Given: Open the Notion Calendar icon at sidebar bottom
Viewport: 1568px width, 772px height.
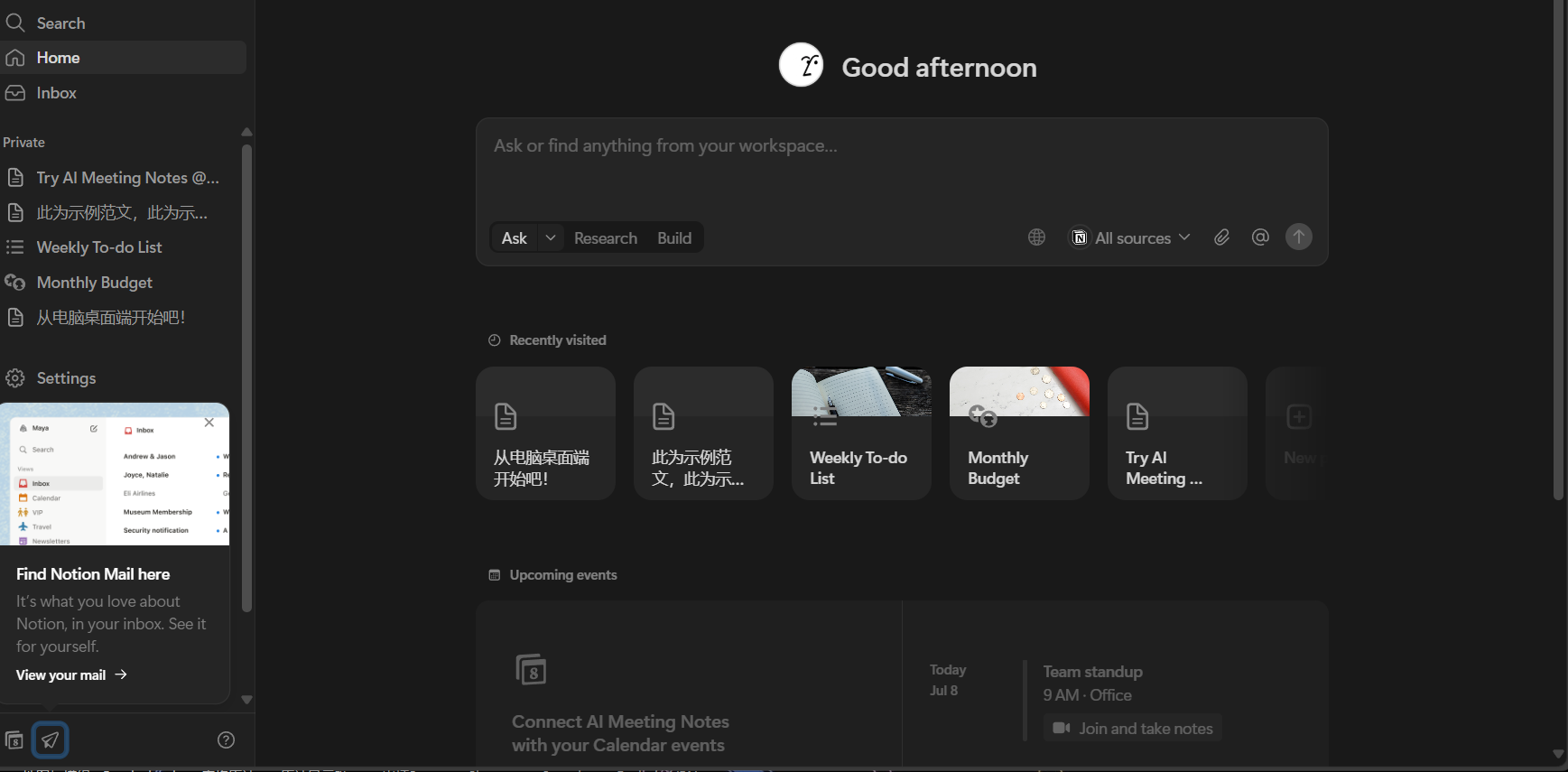Looking at the screenshot, I should 14,740.
